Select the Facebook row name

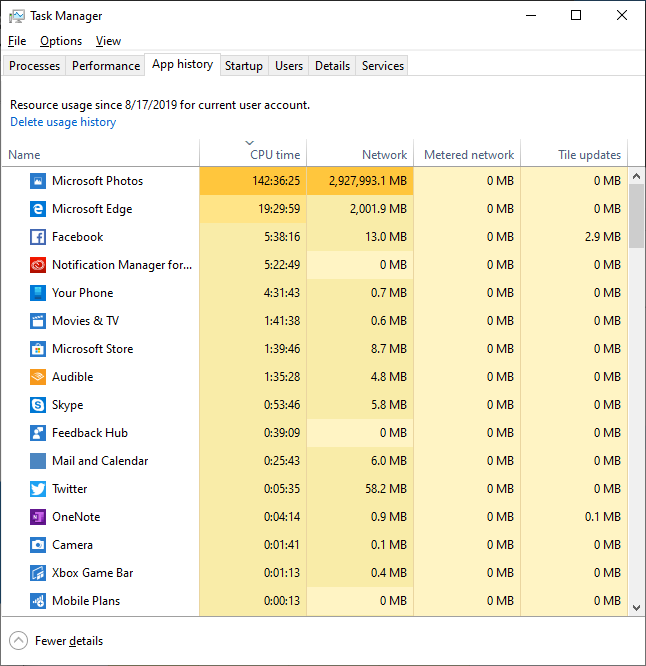click(x=77, y=237)
